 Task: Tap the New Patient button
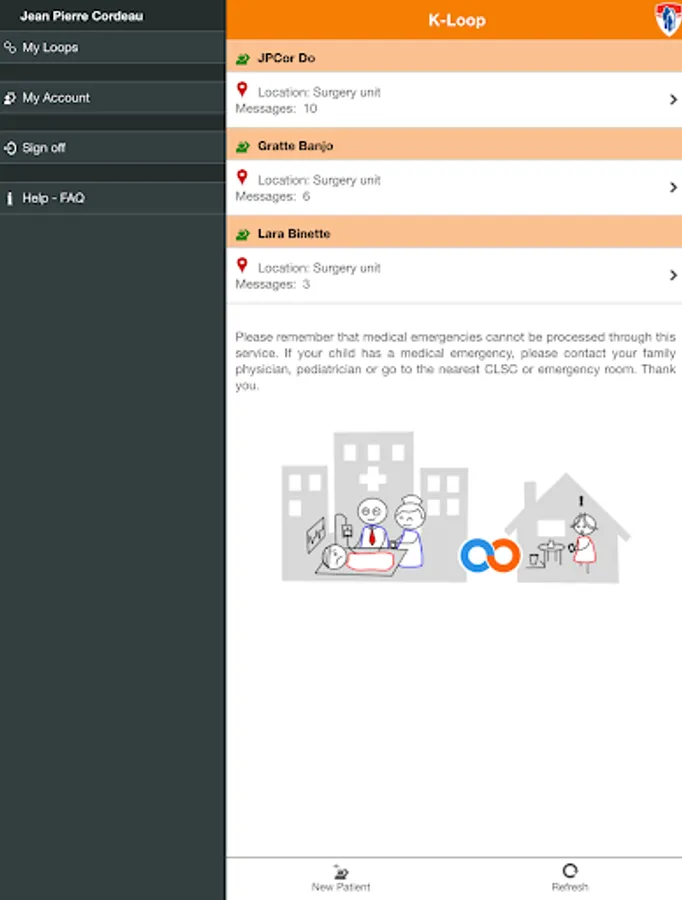(341, 879)
